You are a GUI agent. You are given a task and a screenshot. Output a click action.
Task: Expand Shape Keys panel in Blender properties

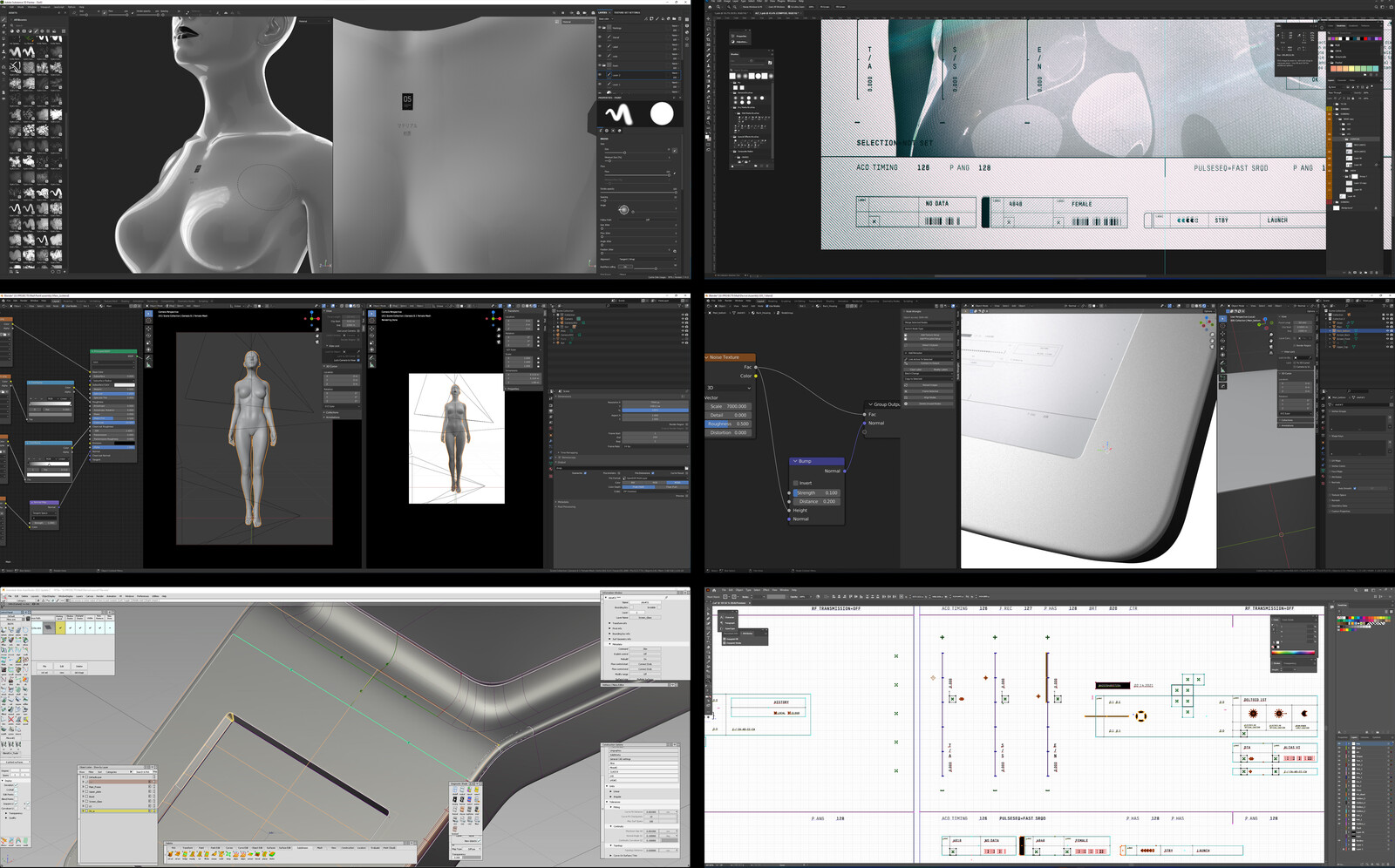click(x=1361, y=436)
